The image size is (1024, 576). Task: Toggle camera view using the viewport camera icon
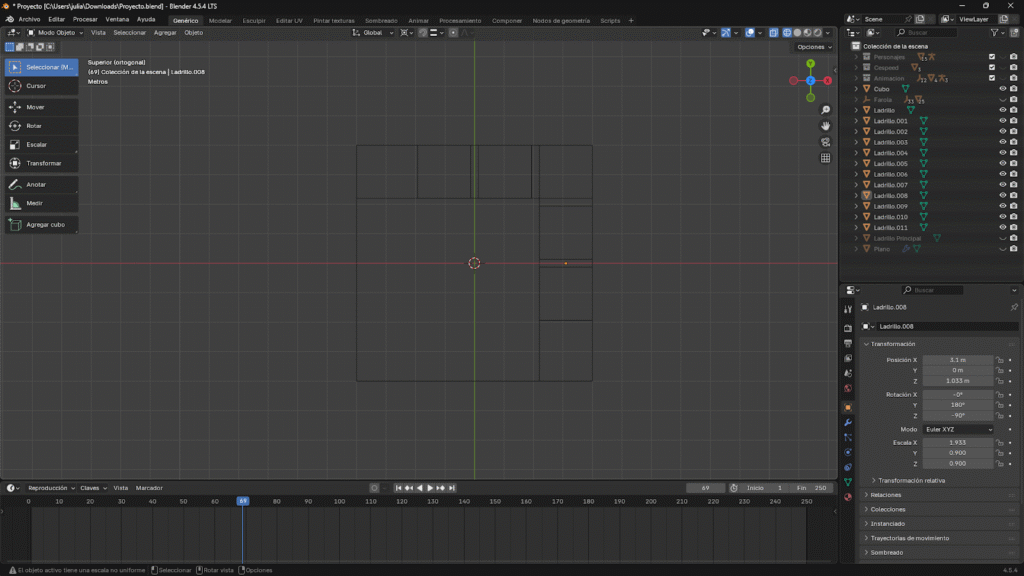click(x=826, y=142)
